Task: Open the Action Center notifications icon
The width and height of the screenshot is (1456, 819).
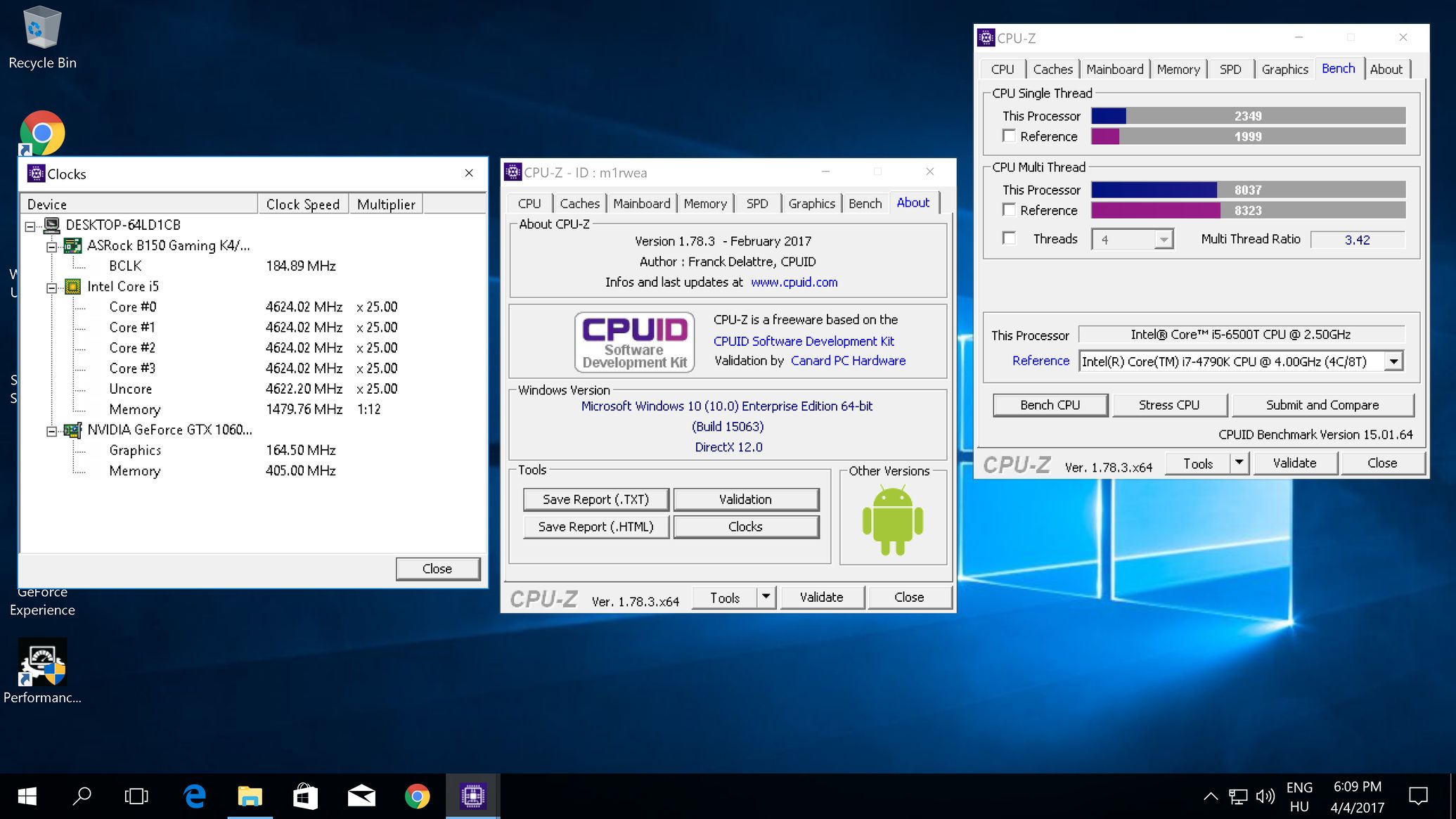Action: click(1419, 797)
